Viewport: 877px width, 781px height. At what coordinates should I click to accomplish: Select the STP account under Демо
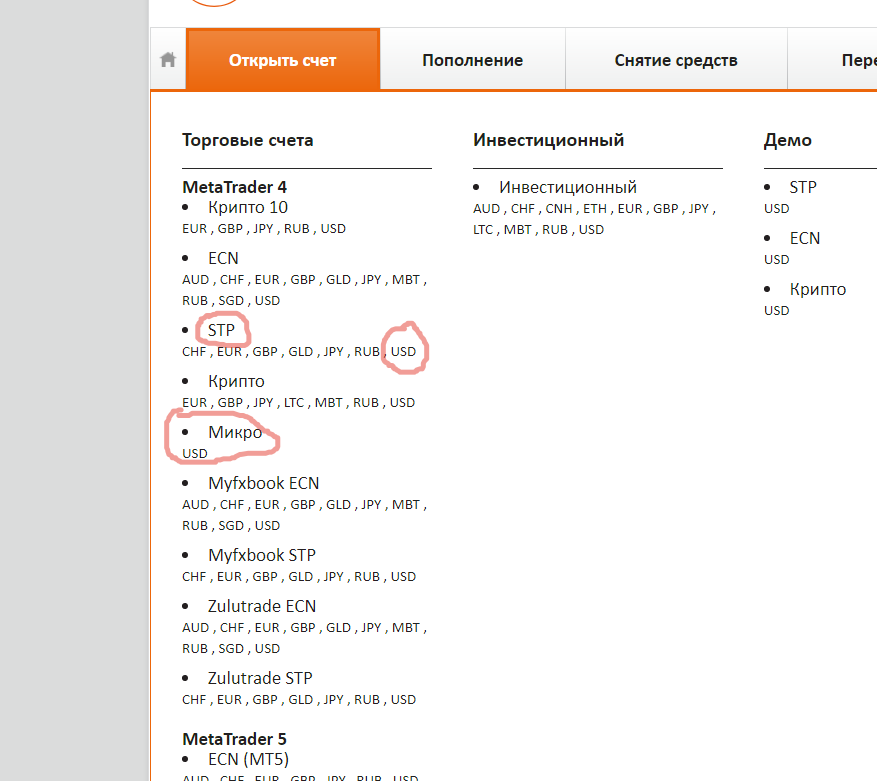pos(803,187)
